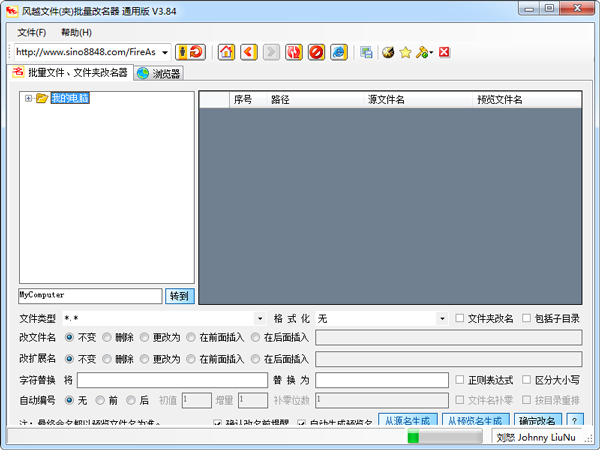Click the paint palette toolbar icon
600x450 pixels.
388,52
